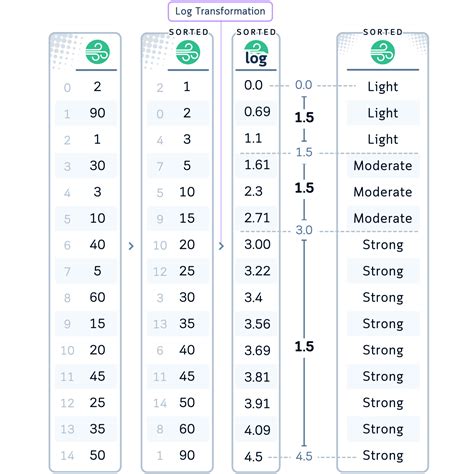Viewport: 474px width, 474px height.
Task: Select sorted value 25 with index 12
Action: click(178, 271)
